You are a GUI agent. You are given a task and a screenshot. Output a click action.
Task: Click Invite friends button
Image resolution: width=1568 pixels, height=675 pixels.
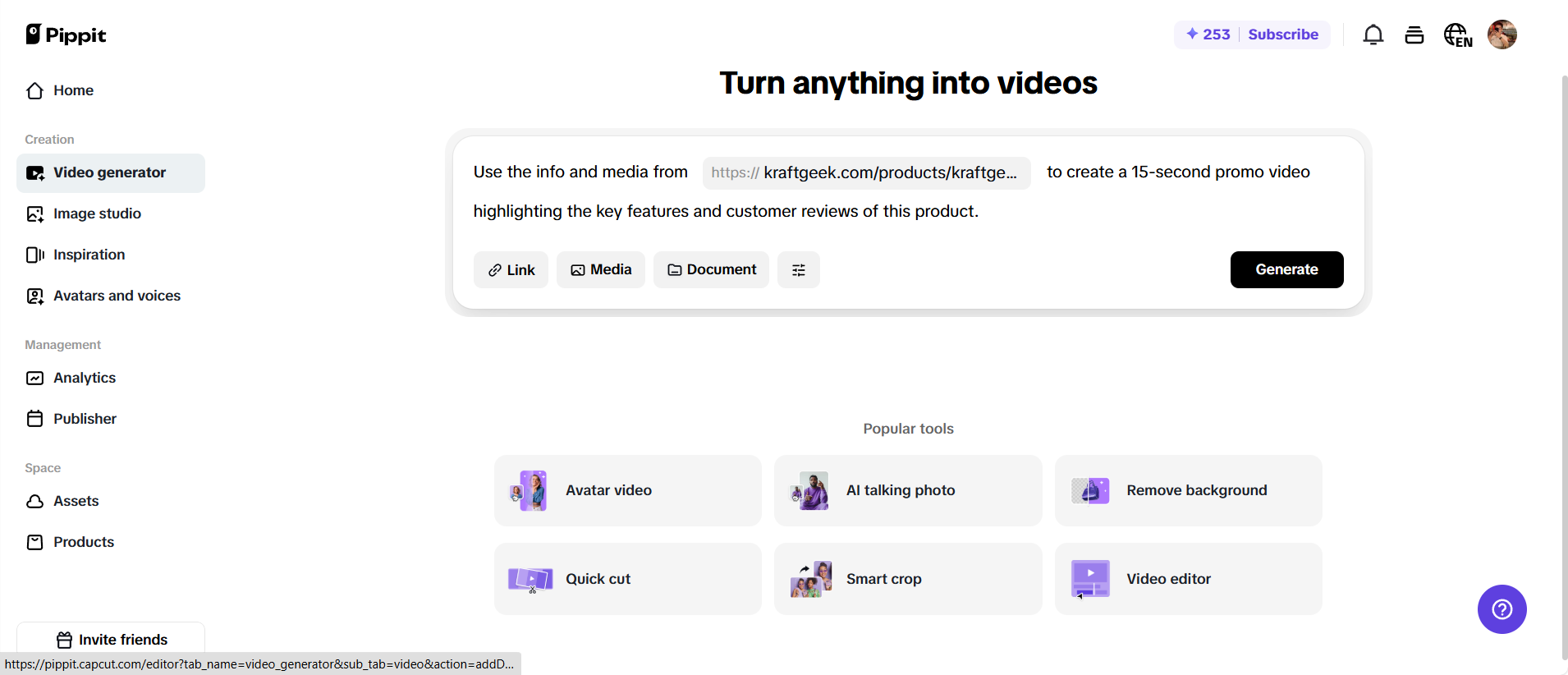[x=111, y=639]
